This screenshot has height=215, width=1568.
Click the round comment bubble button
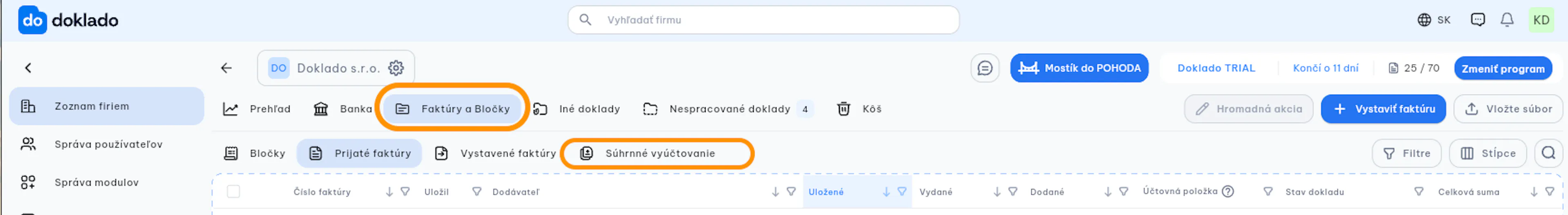pos(984,68)
